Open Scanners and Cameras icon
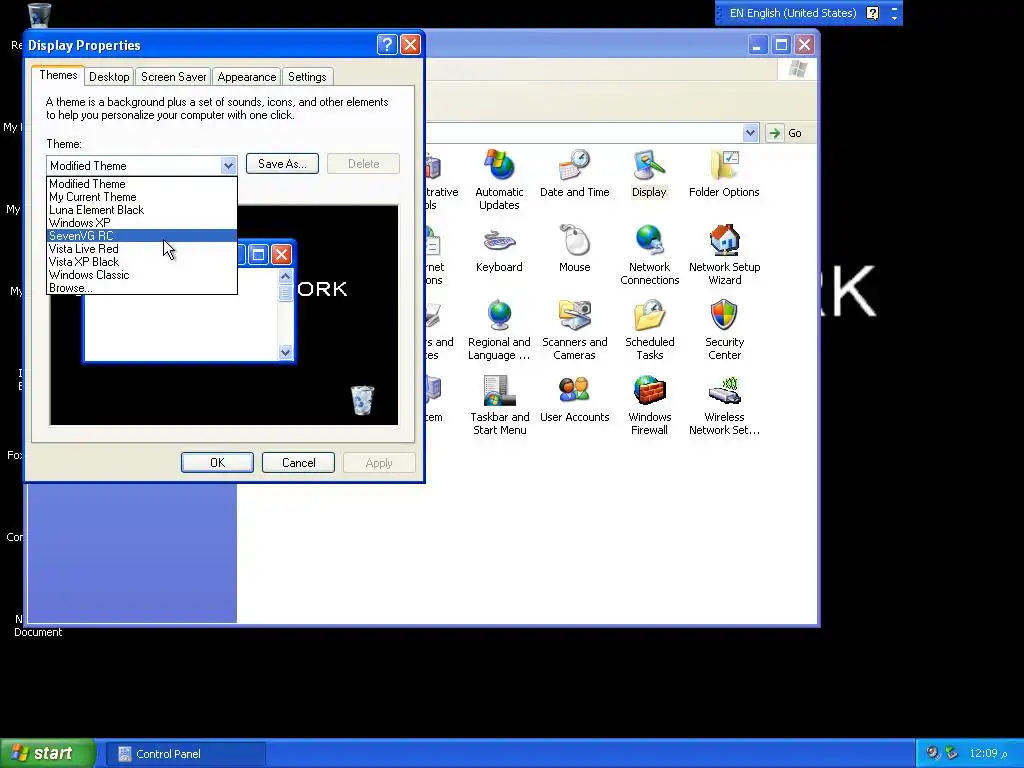The image size is (1024, 768). 575,330
